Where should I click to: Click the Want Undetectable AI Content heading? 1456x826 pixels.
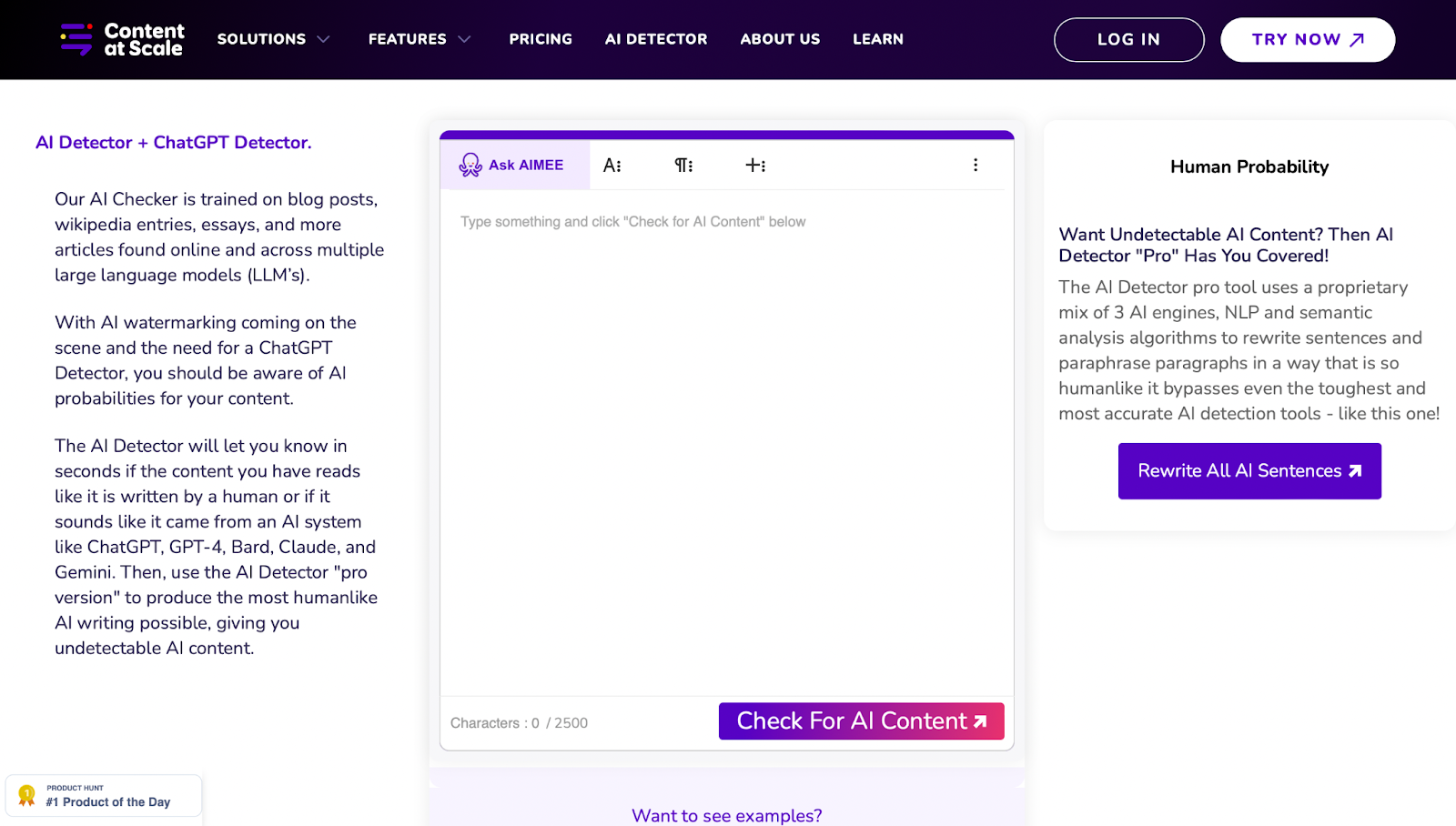pos(1226,245)
